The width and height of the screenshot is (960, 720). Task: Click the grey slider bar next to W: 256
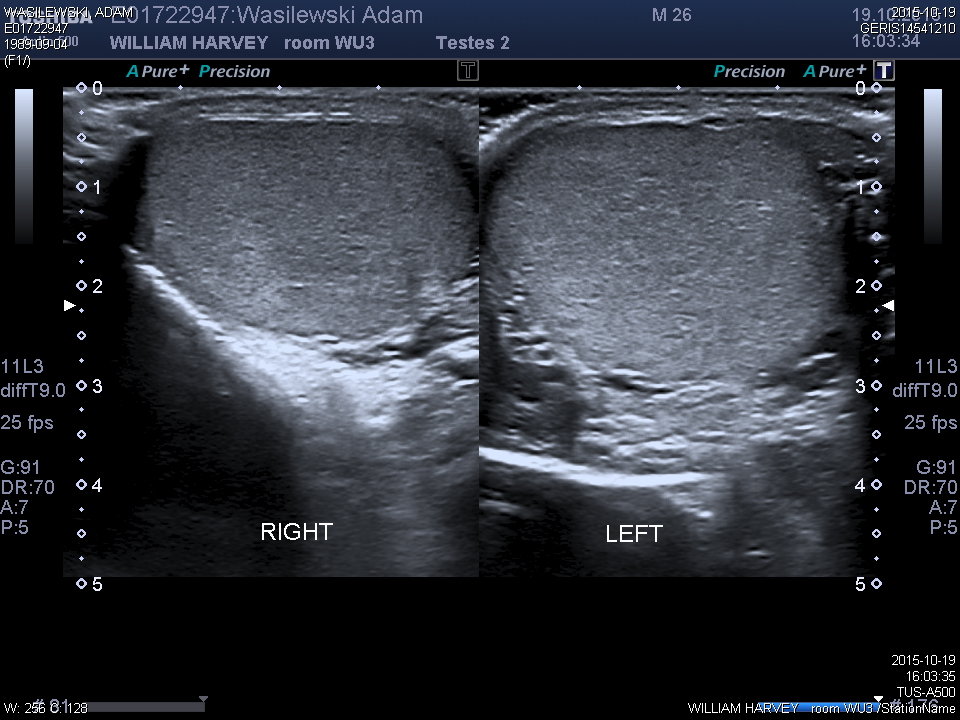point(145,707)
